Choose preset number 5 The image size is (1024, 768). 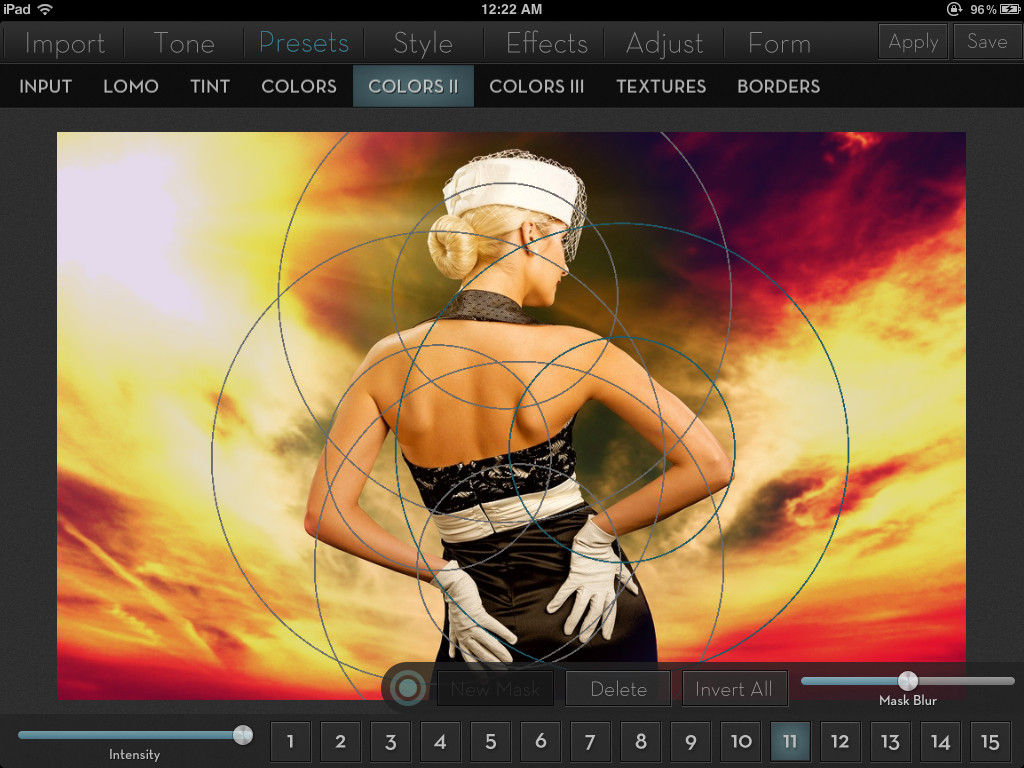(490, 741)
